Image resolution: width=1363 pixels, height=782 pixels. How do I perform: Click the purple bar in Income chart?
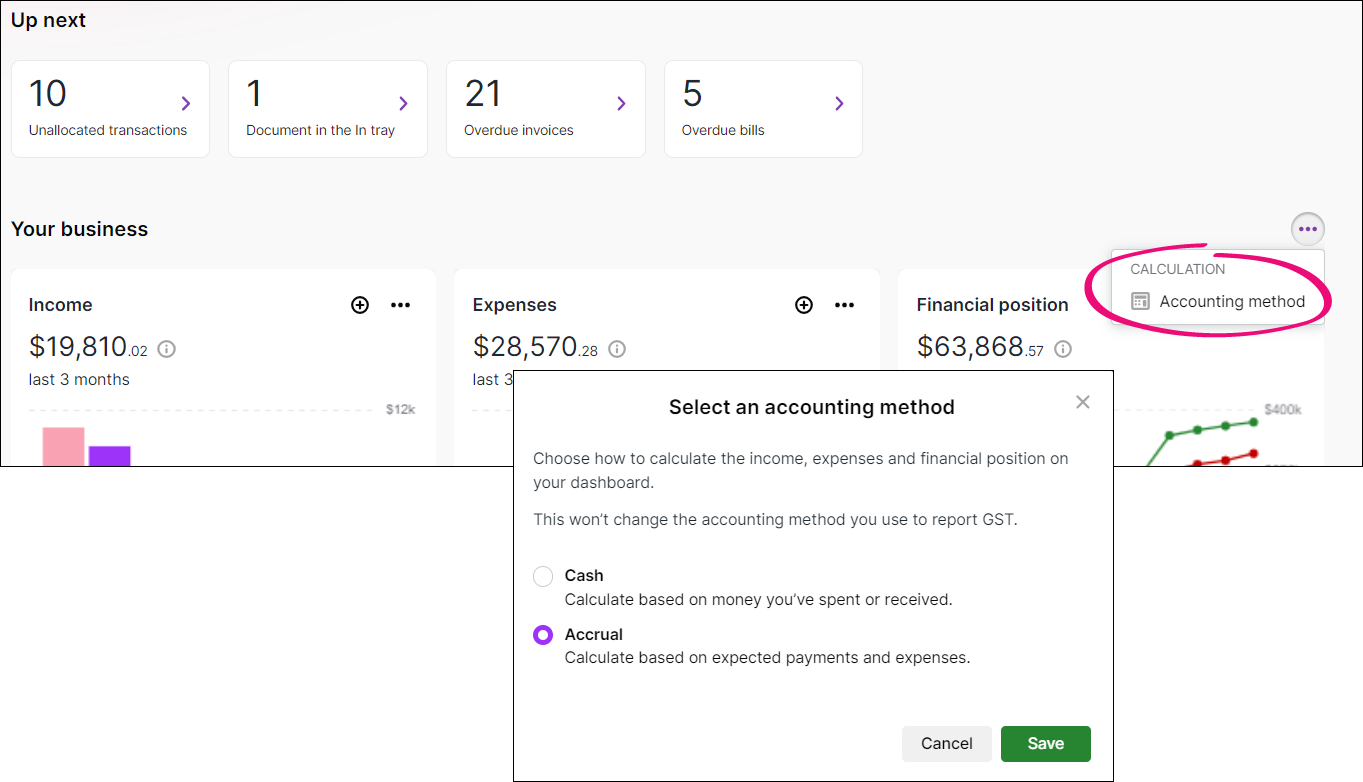[109, 456]
